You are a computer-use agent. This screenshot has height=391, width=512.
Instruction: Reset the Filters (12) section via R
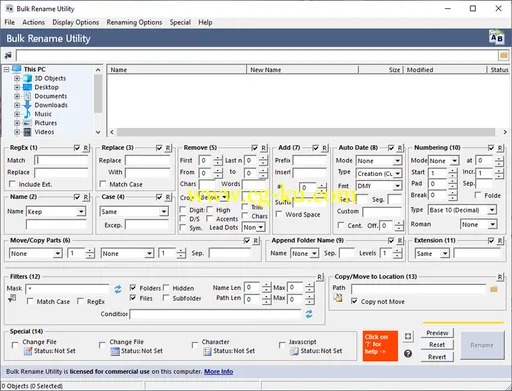click(x=320, y=277)
